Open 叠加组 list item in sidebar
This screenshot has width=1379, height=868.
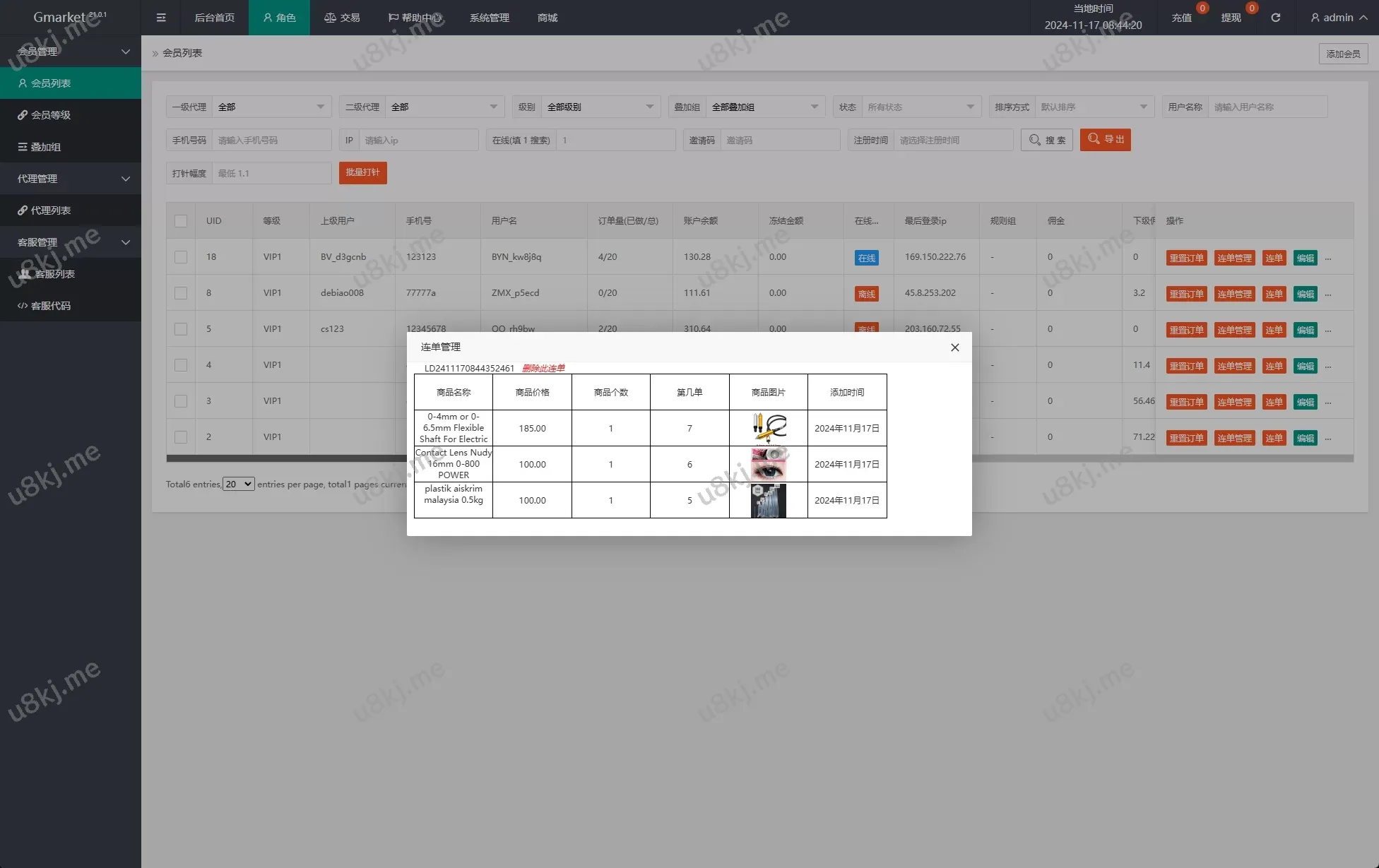coord(46,147)
